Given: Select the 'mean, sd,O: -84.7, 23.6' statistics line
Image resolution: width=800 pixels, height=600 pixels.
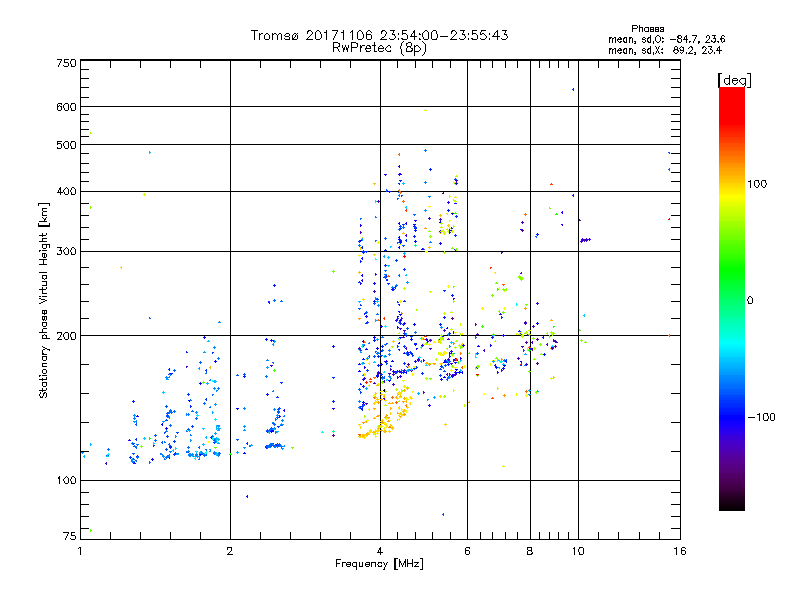Looking at the screenshot, I should pos(666,39).
